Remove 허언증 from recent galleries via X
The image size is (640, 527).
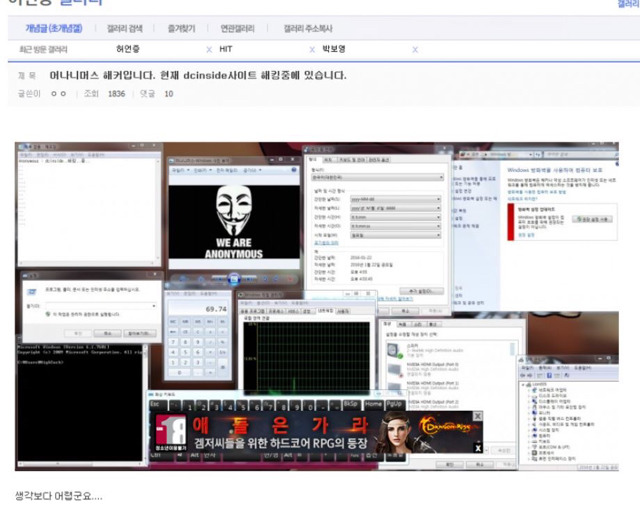coord(209,50)
